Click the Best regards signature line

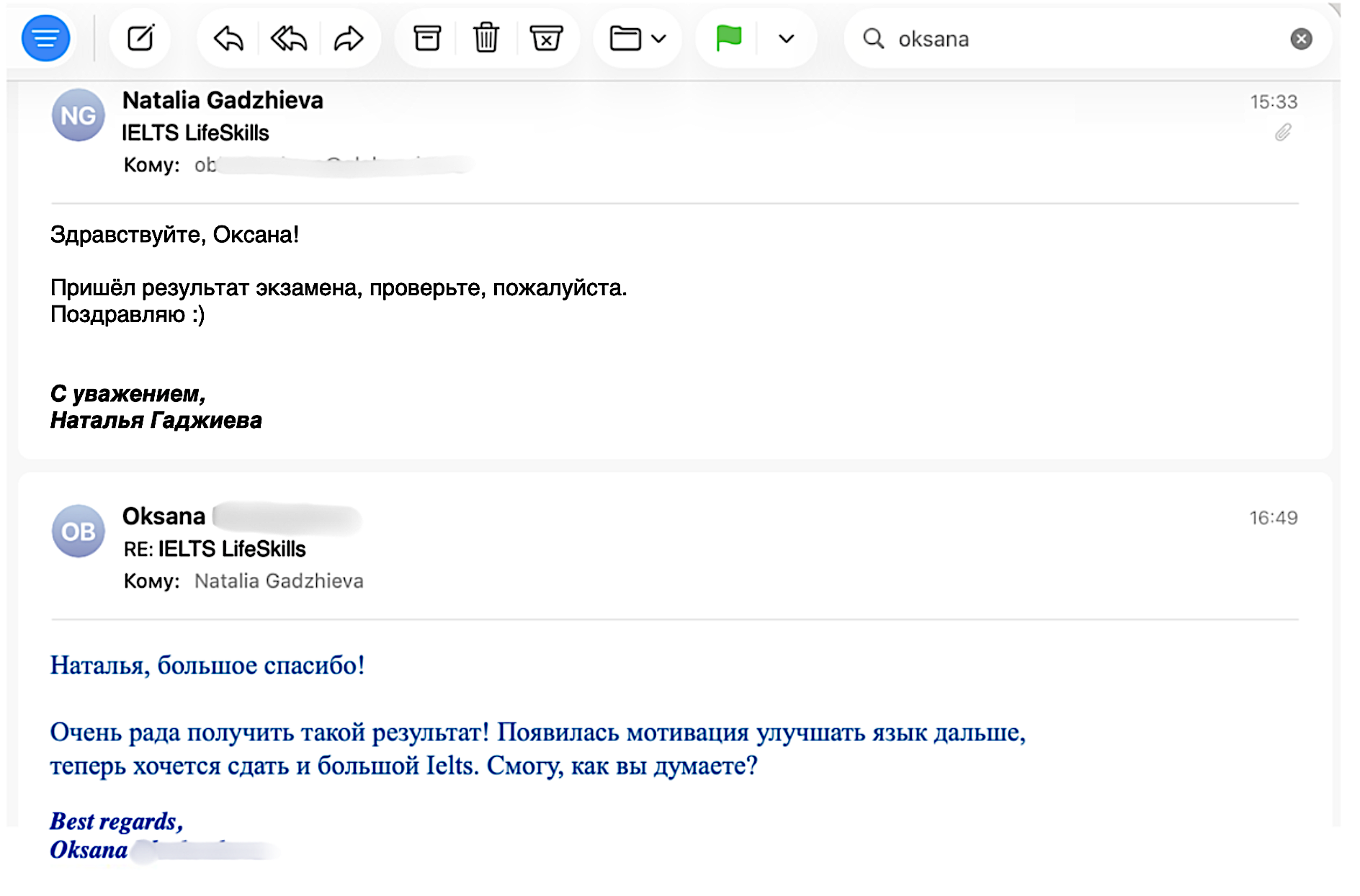(x=117, y=821)
